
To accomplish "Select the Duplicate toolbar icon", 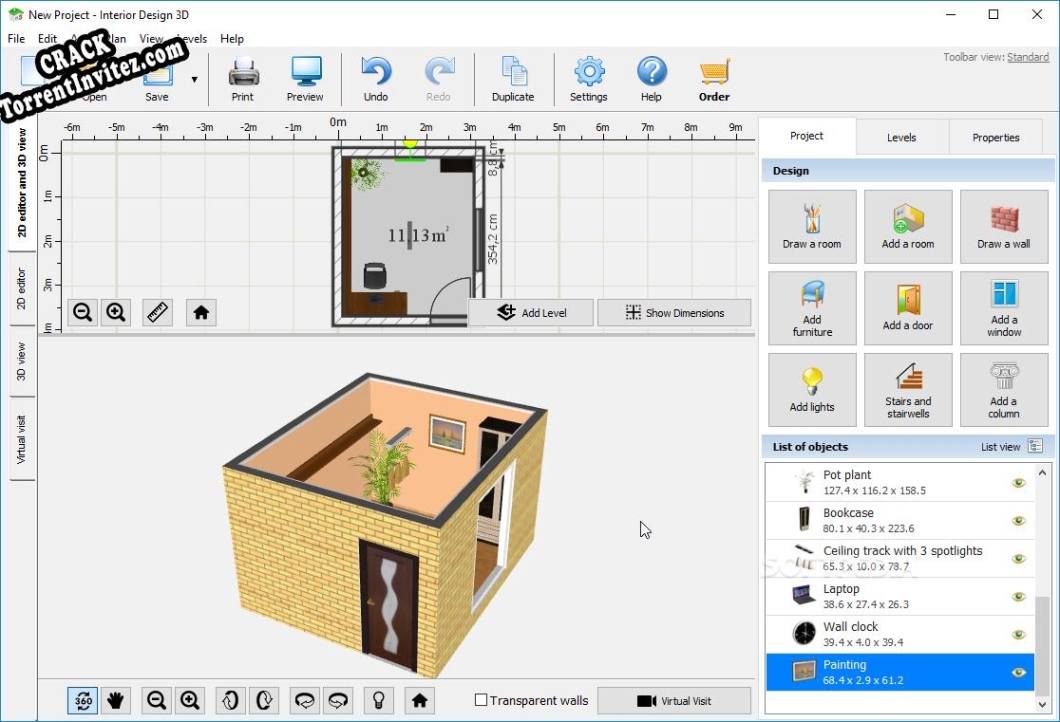I will pyautogui.click(x=513, y=72).
